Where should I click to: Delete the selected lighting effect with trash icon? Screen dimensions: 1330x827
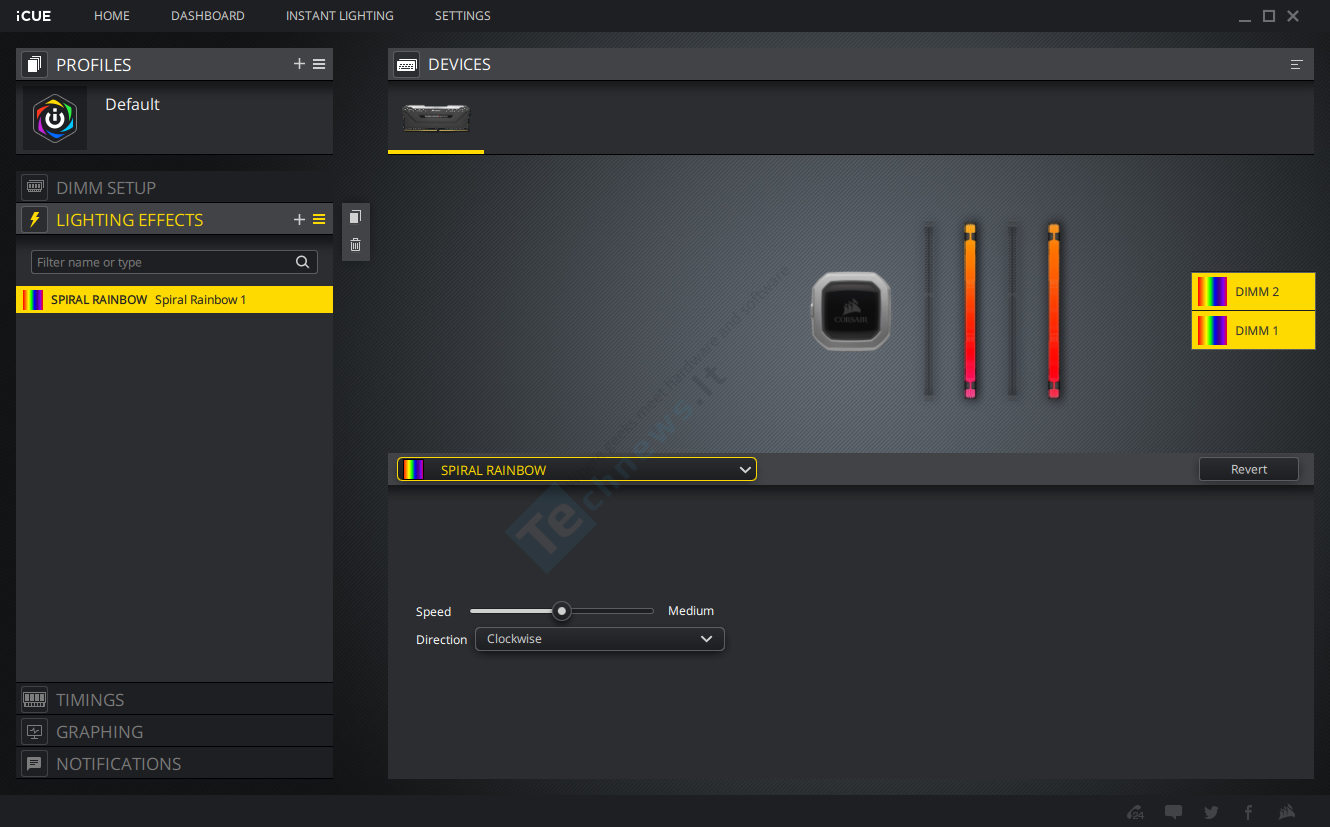point(355,245)
